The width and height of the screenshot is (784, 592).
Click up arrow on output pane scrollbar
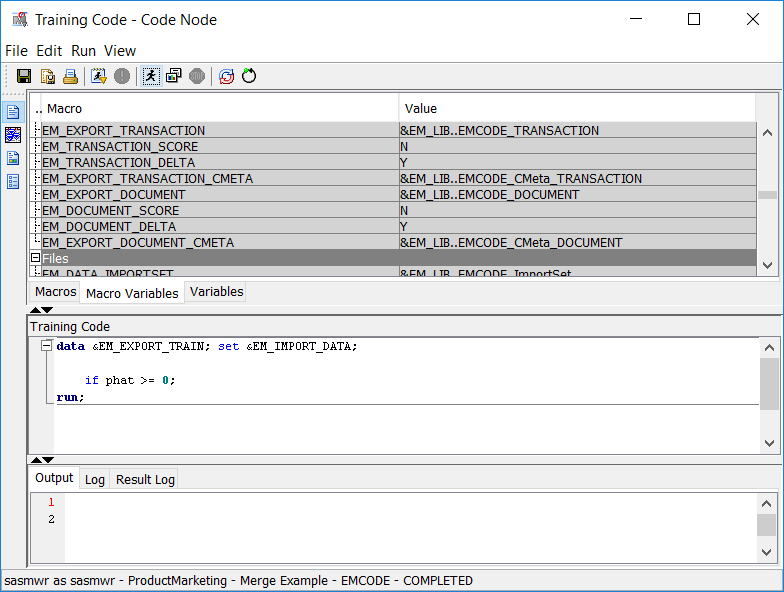click(x=766, y=504)
